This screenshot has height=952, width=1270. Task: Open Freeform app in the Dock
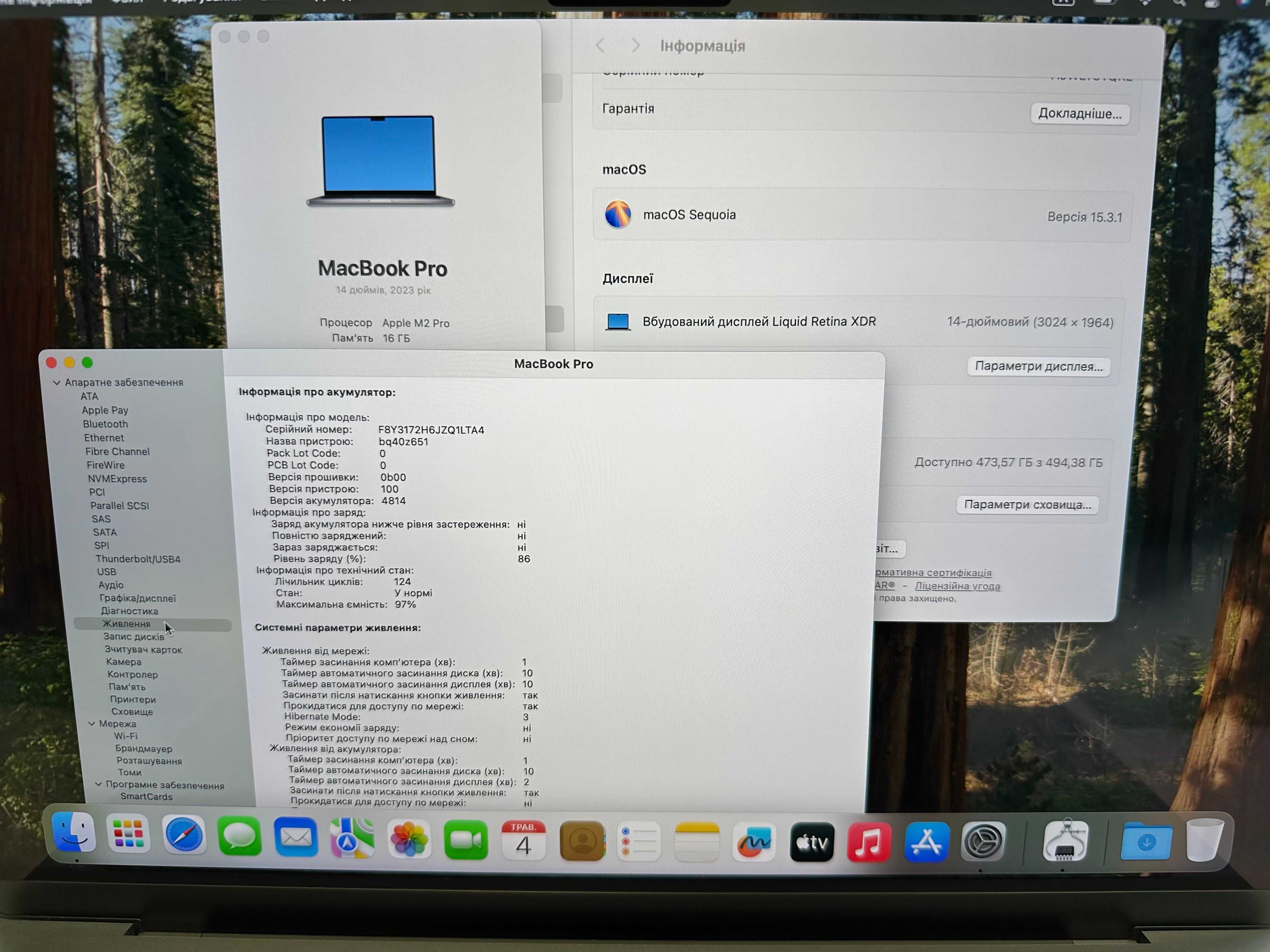click(754, 842)
